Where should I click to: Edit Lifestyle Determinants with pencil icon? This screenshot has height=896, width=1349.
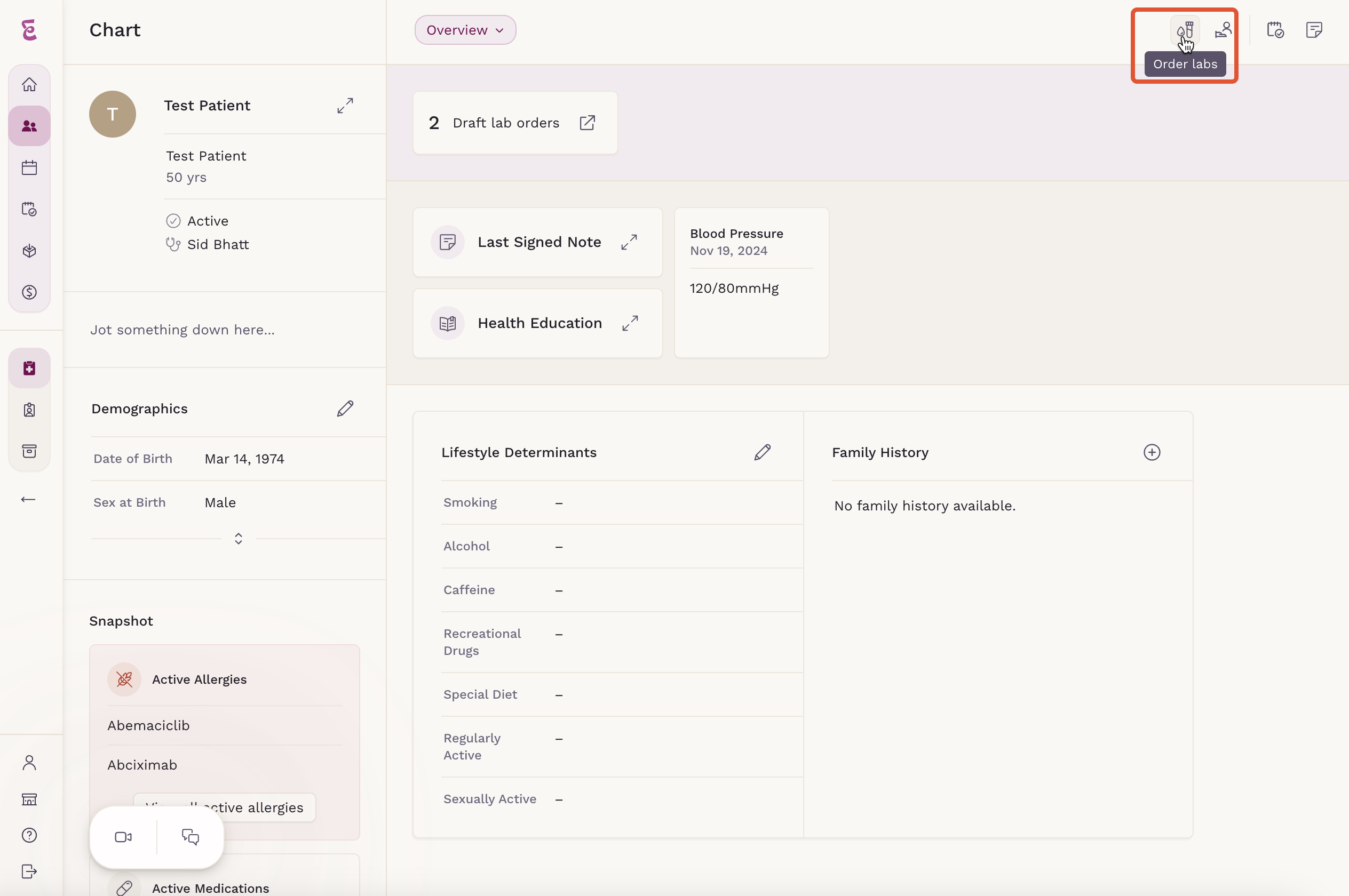pos(763,453)
